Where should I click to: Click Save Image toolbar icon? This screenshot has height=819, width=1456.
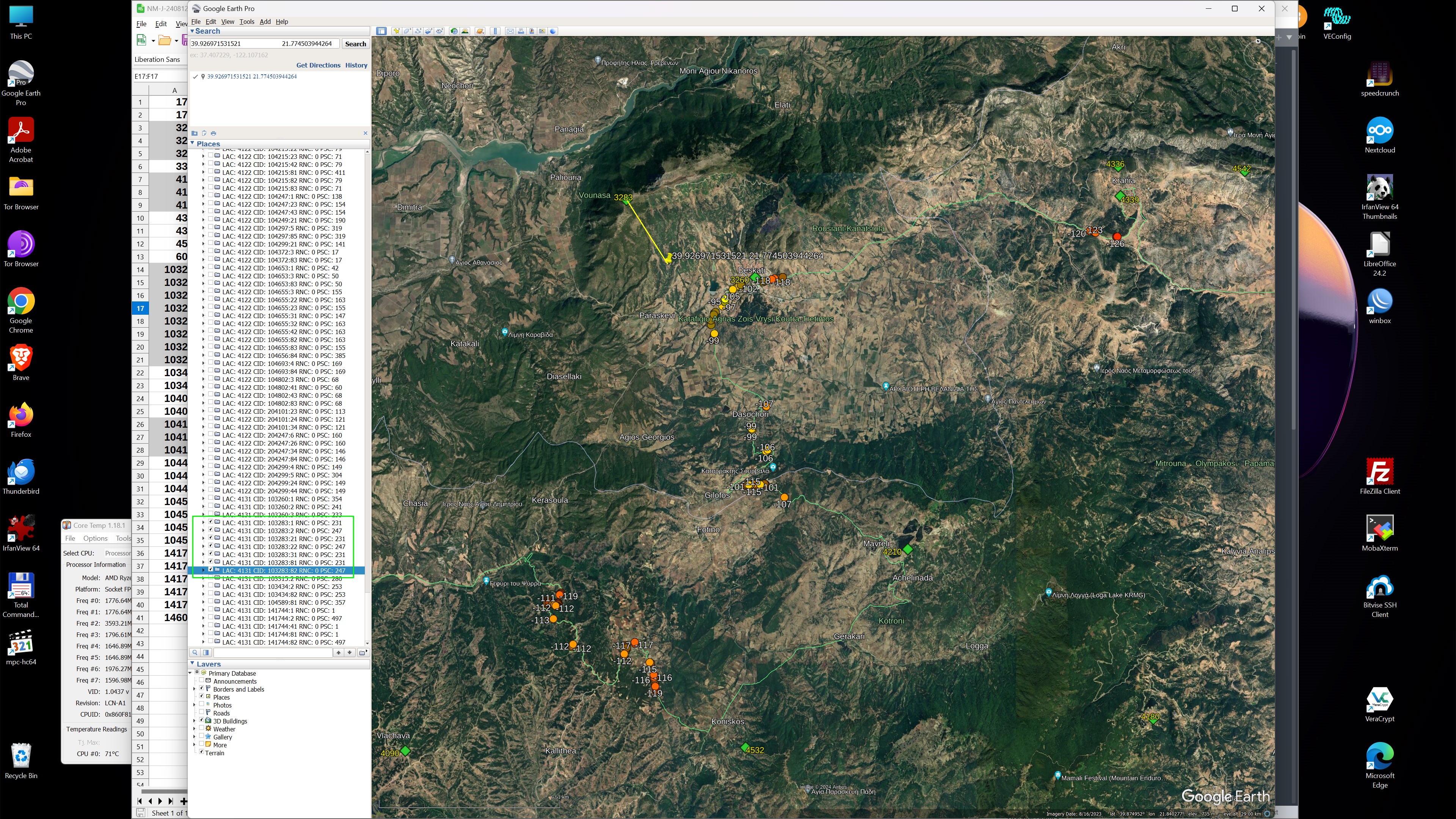coord(532,31)
